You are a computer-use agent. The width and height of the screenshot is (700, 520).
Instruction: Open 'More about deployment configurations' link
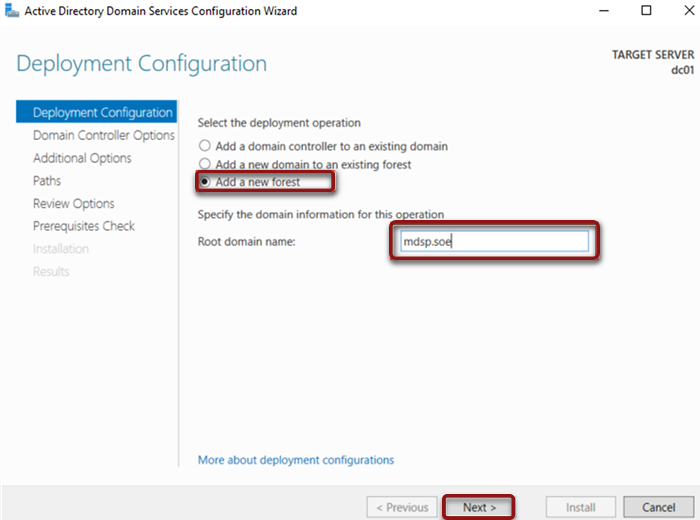(x=296, y=460)
